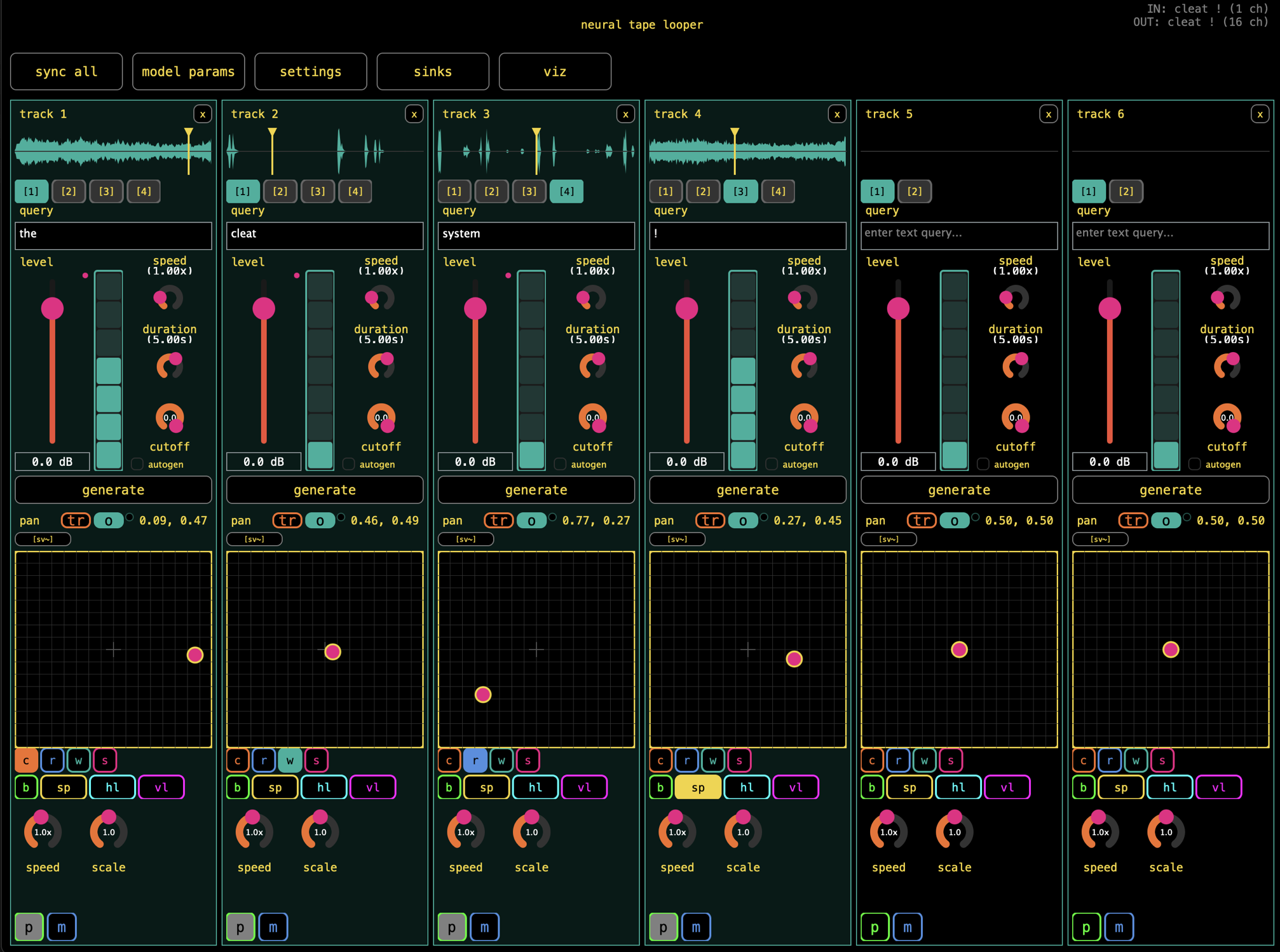Screen dimensions: 1280x952
Task: Open the '[sv~]' panel on track 4
Action: point(677,539)
